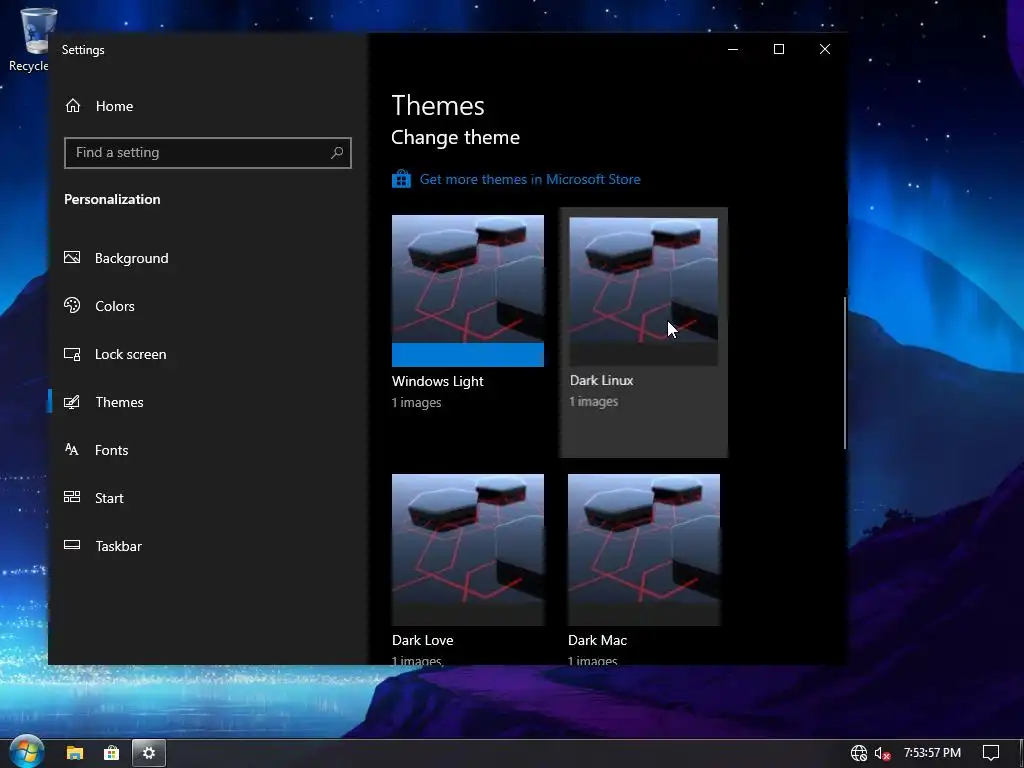Viewport: 1024px width, 768px height.
Task: Select the Themes page label
Action: pyautogui.click(x=120, y=402)
